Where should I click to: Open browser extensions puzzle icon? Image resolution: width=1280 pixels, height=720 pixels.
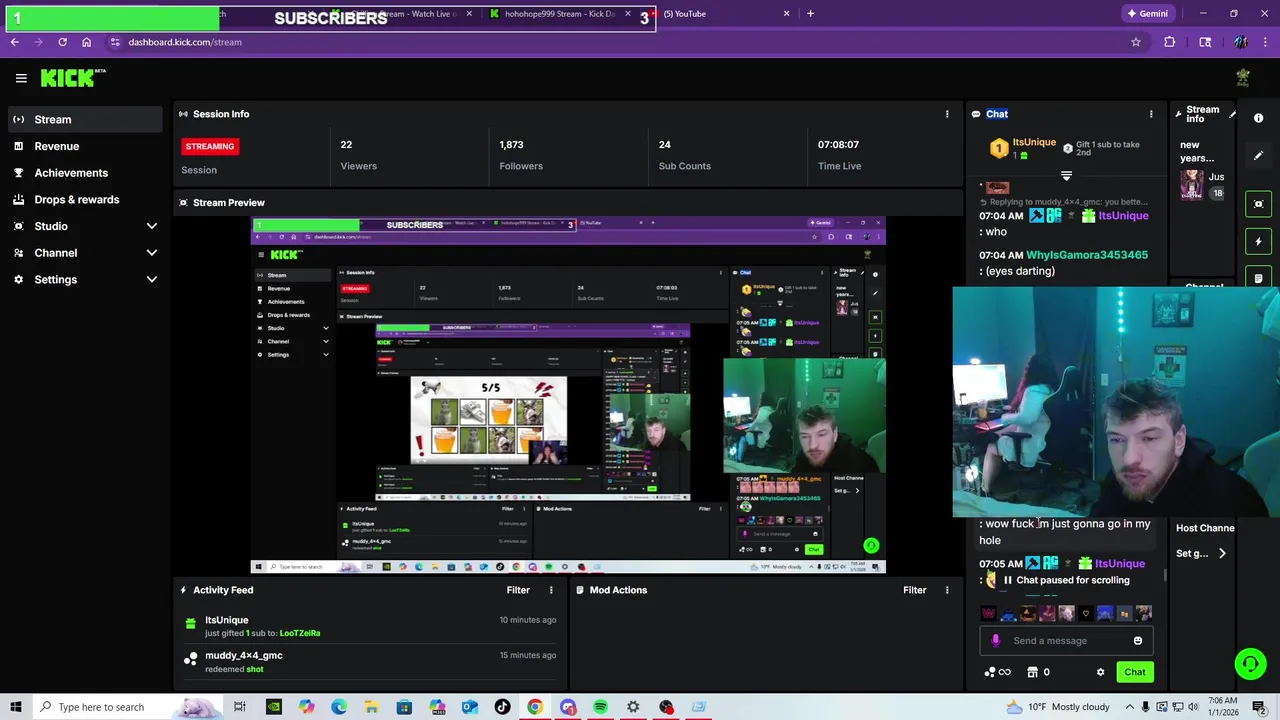coord(1170,42)
